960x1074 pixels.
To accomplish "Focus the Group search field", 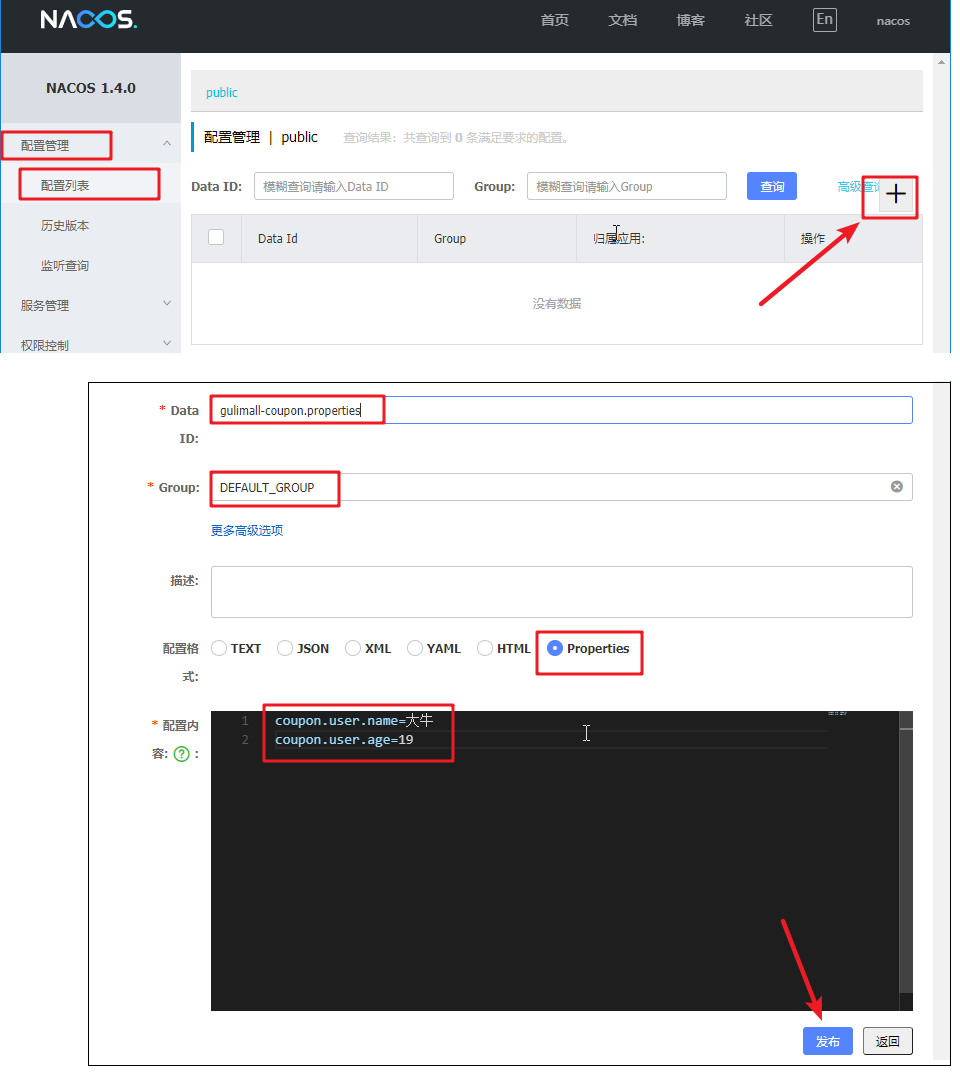I will (627, 186).
